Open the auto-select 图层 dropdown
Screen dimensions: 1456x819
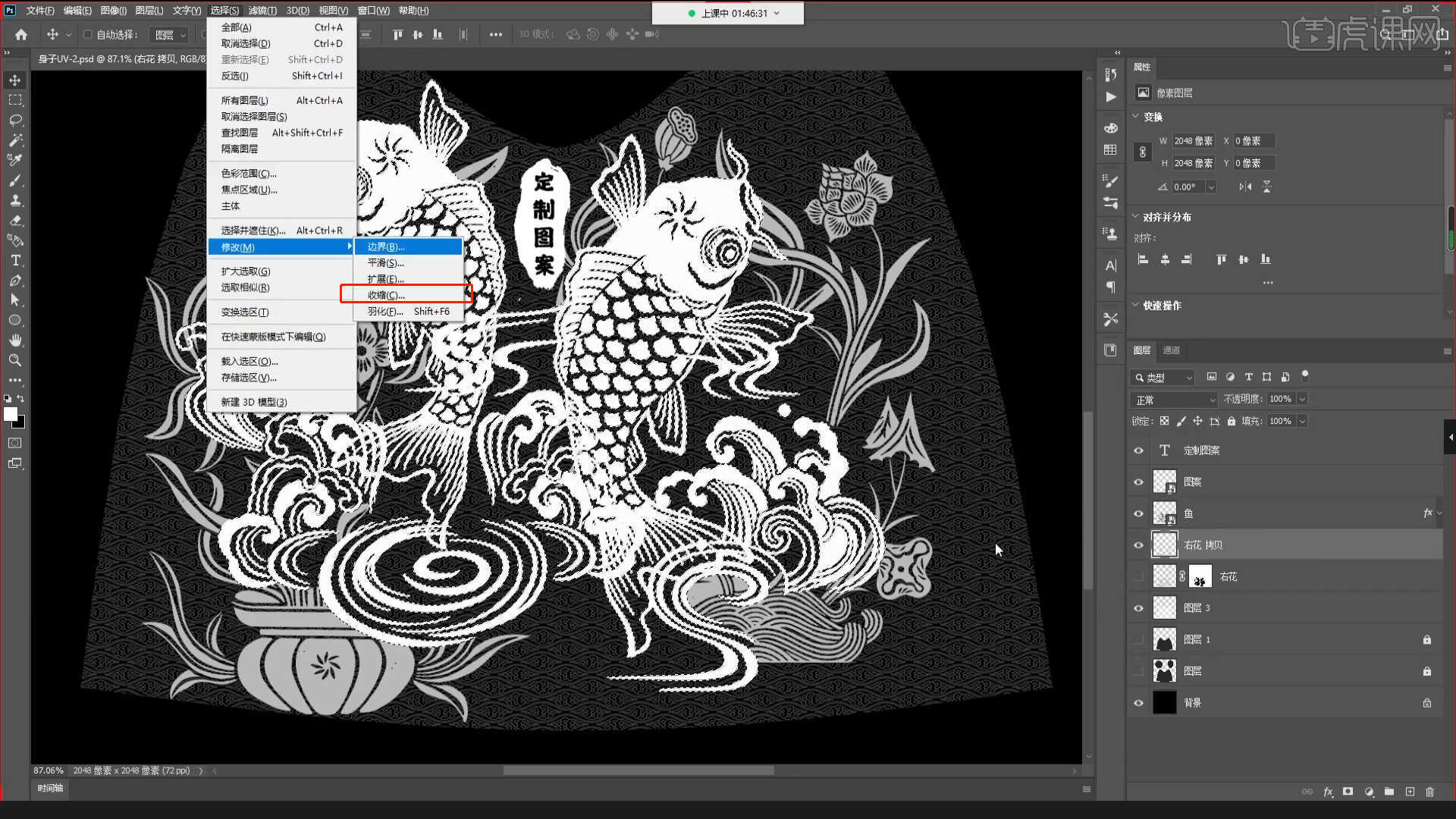pyautogui.click(x=168, y=35)
